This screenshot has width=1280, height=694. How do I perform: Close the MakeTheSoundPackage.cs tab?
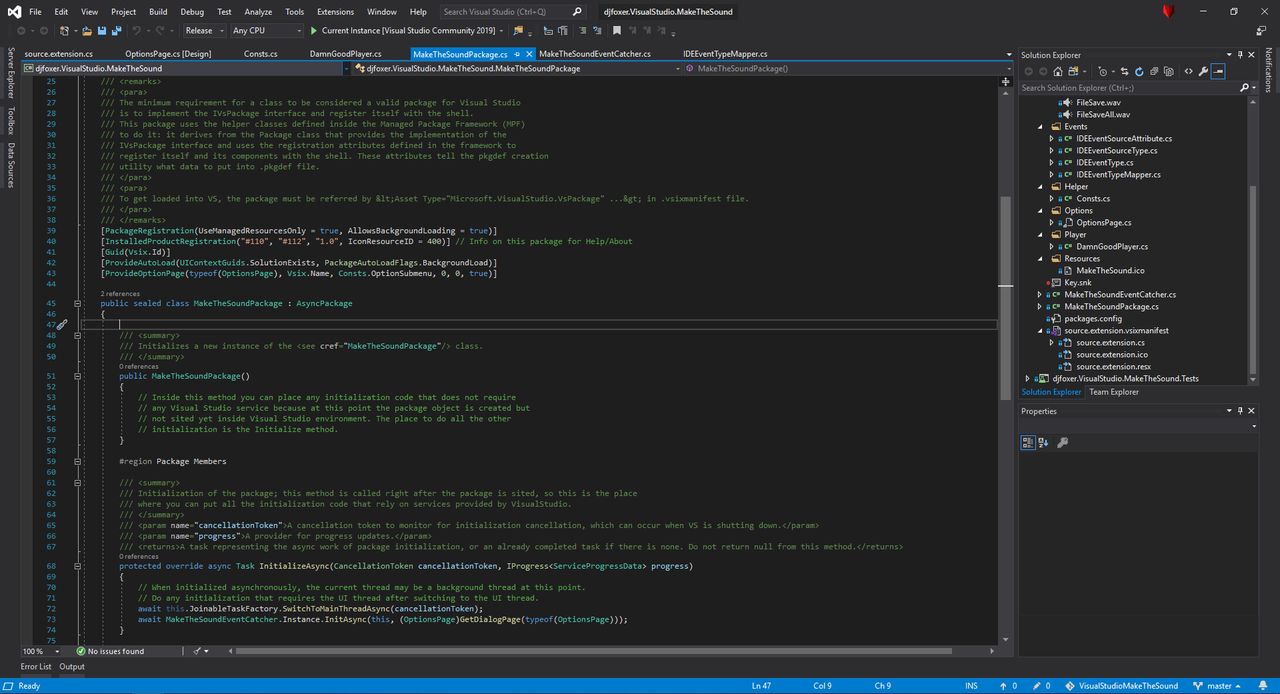click(x=527, y=54)
